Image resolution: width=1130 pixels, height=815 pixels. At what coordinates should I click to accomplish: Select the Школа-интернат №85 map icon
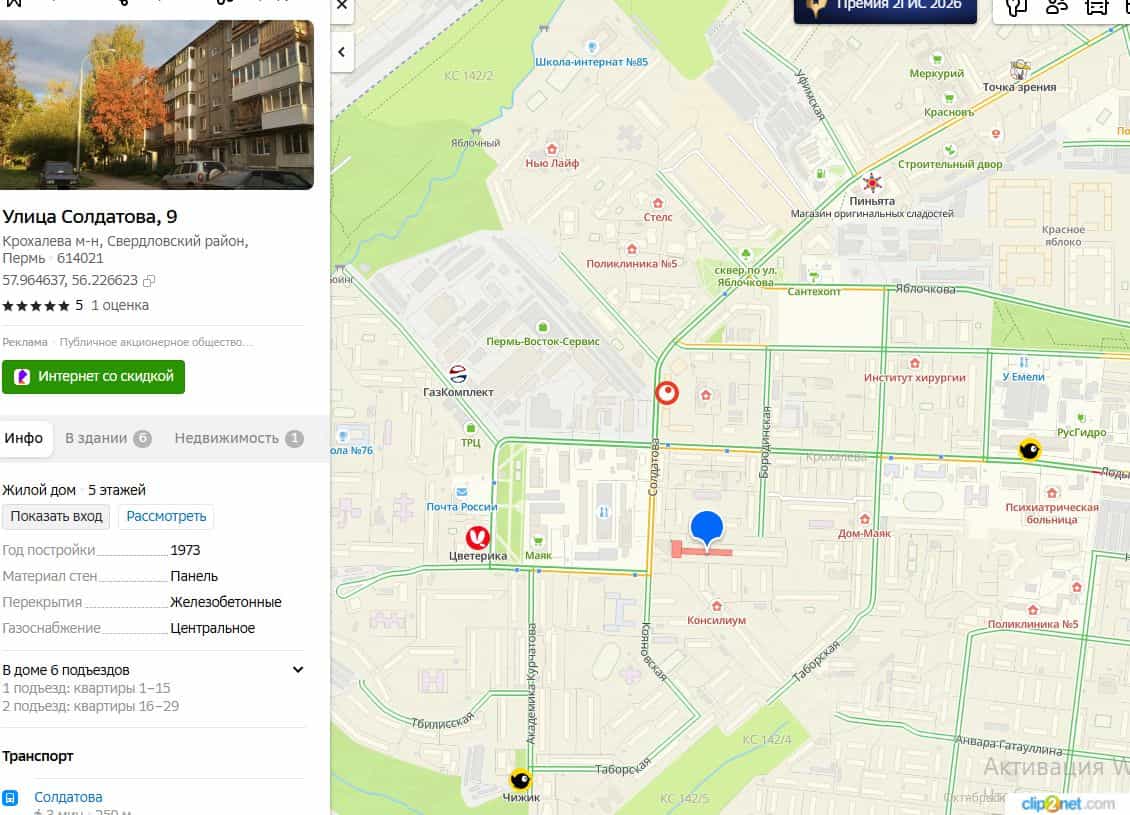pos(592,48)
